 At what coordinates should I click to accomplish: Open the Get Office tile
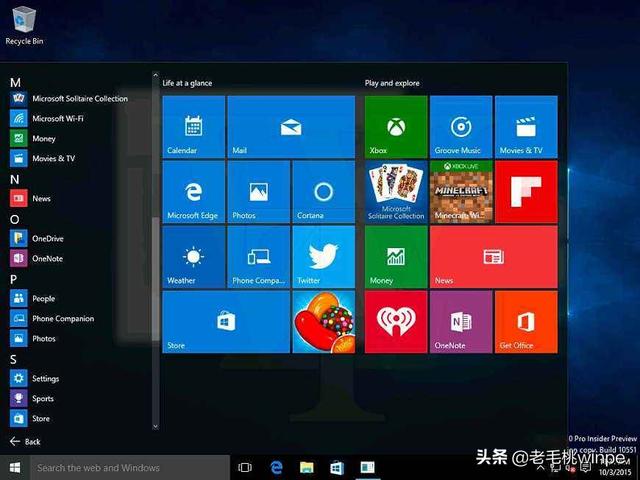(x=526, y=322)
